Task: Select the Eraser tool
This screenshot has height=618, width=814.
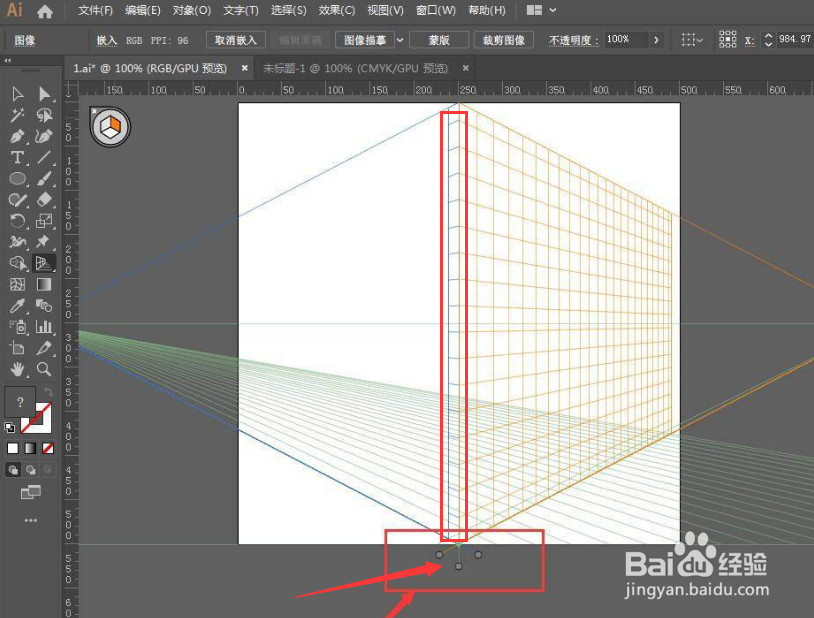Action: [44, 200]
